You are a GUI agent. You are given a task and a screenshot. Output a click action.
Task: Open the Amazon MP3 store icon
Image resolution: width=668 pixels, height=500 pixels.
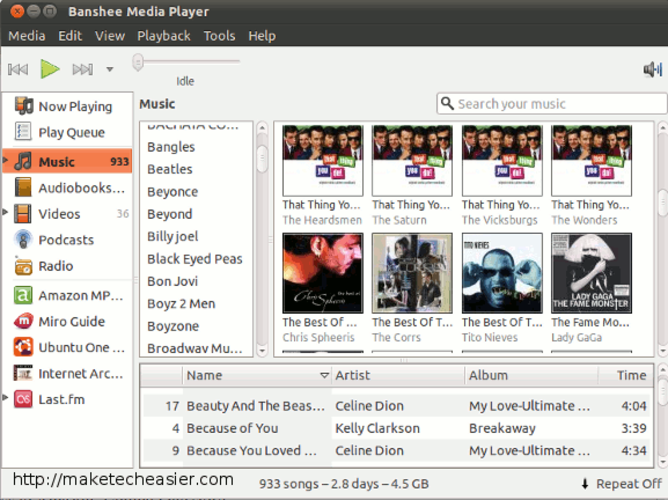(x=23, y=295)
